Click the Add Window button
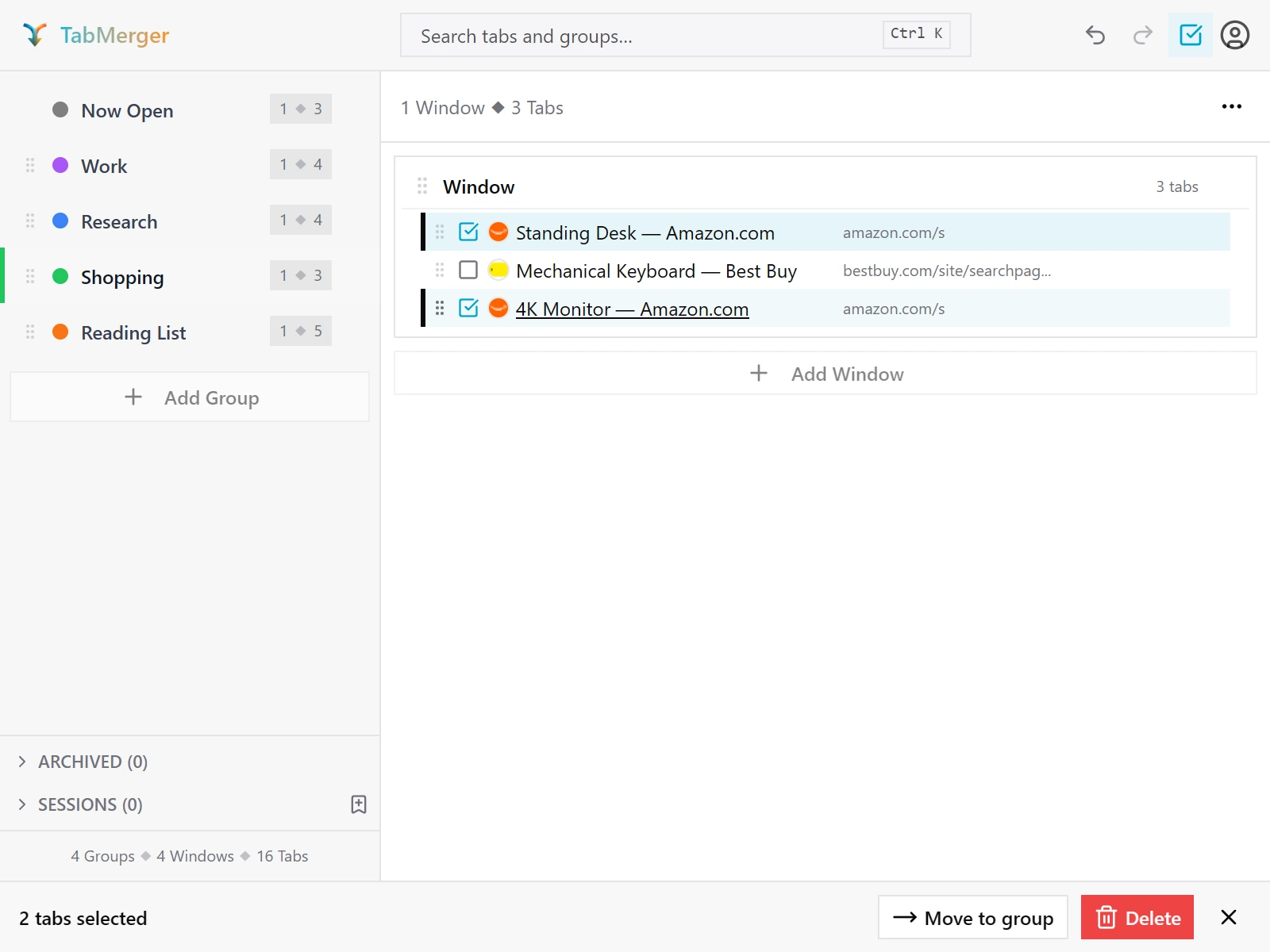1270x952 pixels. tap(825, 373)
